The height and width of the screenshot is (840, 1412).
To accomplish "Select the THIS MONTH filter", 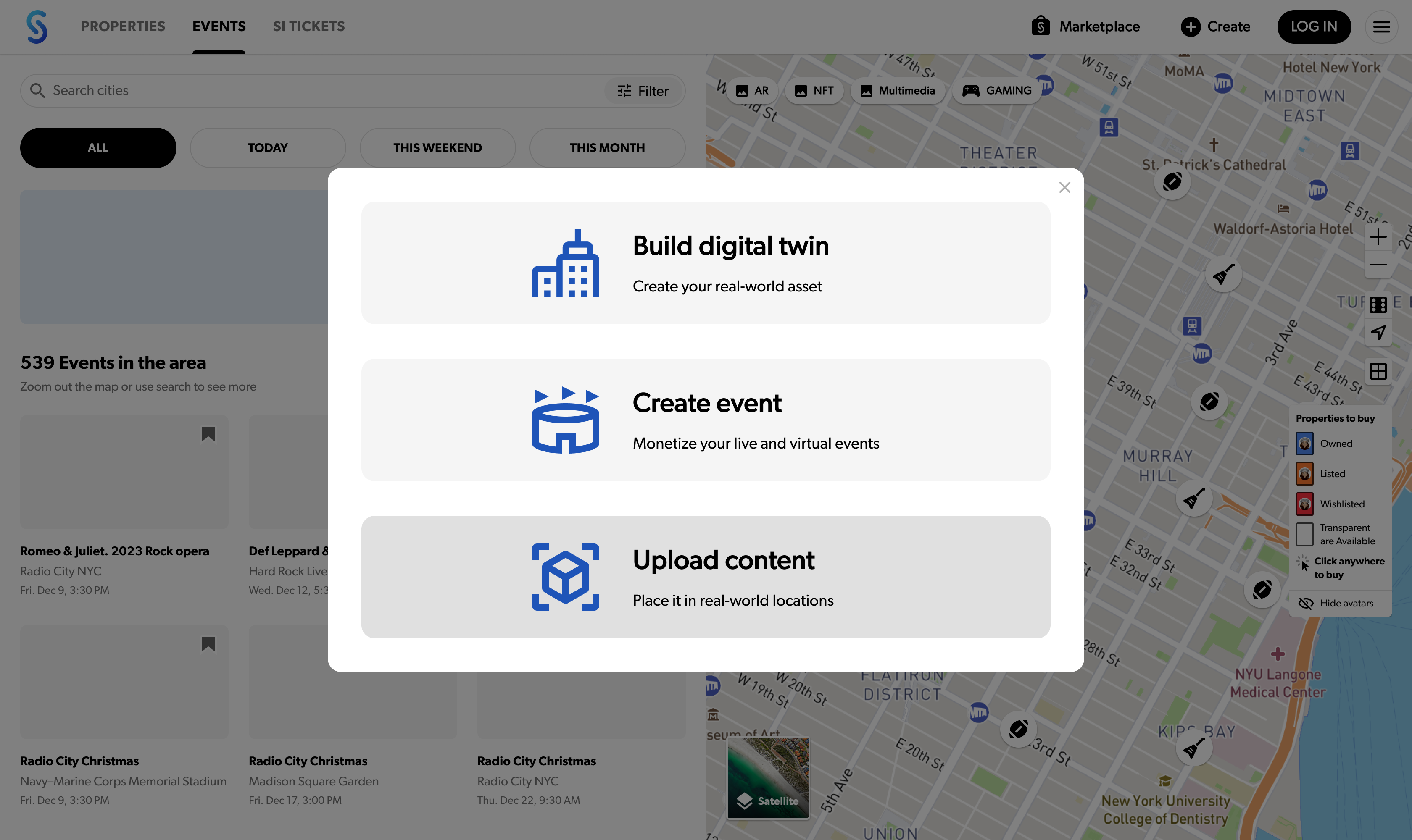I will [607, 148].
